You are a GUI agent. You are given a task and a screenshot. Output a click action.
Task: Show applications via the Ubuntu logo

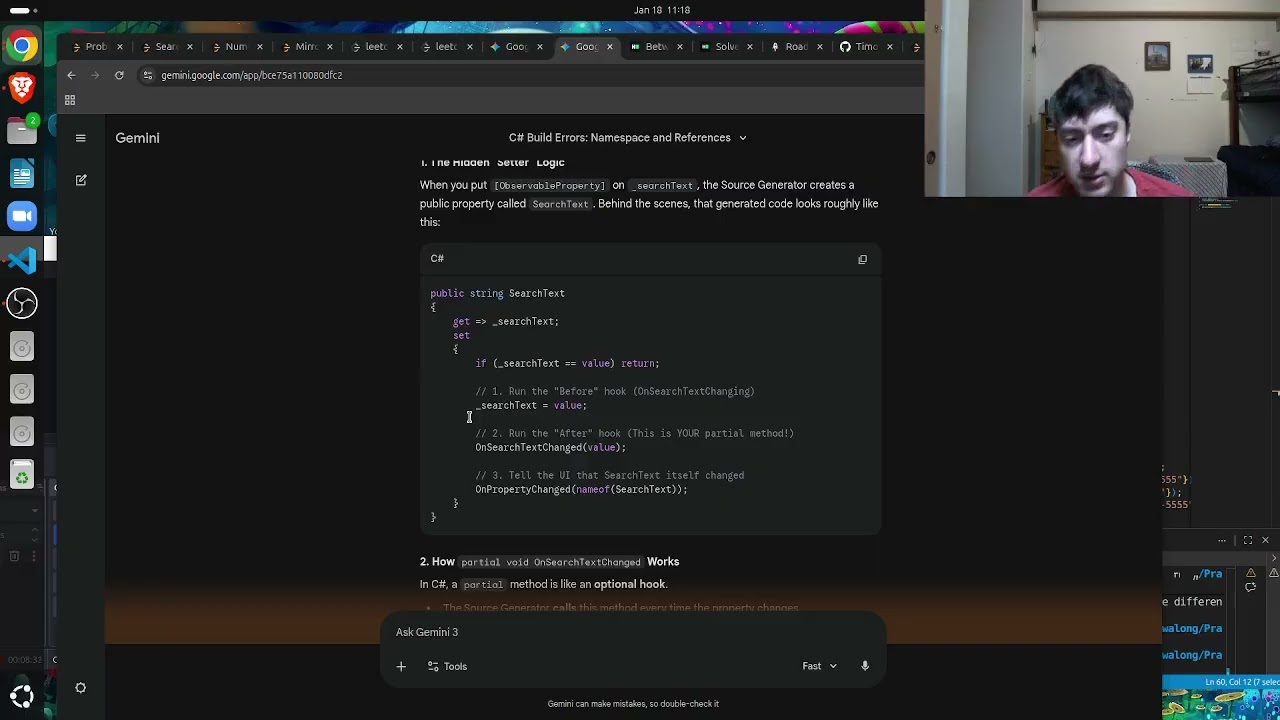click(22, 695)
